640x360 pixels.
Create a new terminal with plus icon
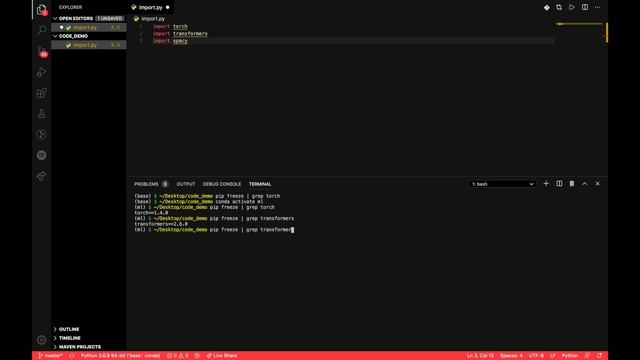(x=546, y=184)
